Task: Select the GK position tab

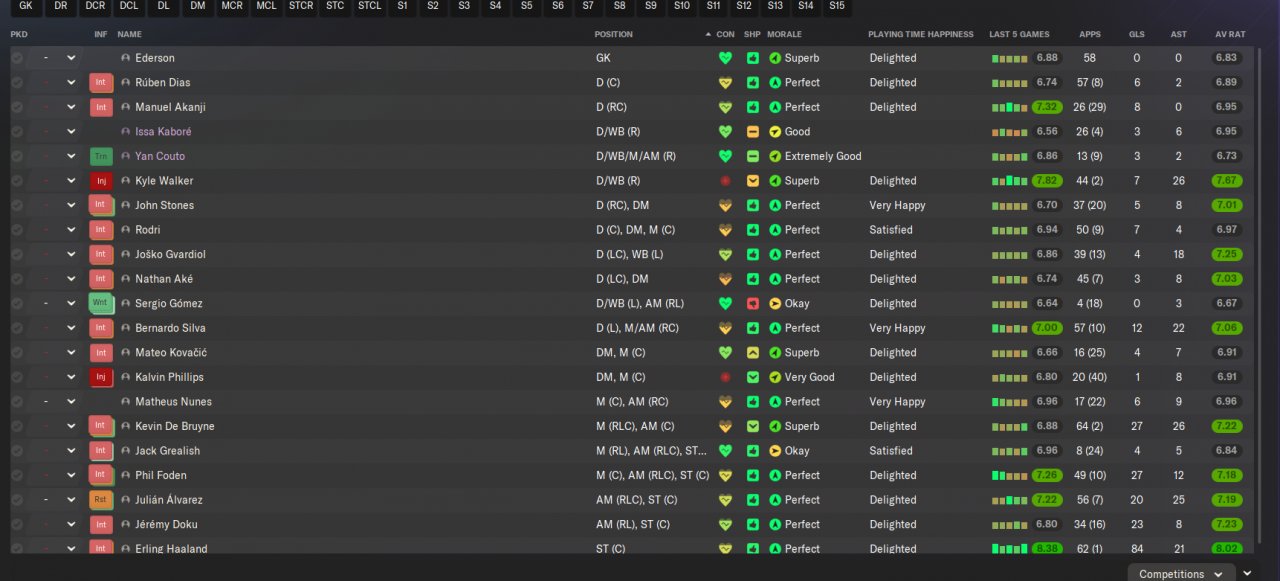Action: point(26,6)
